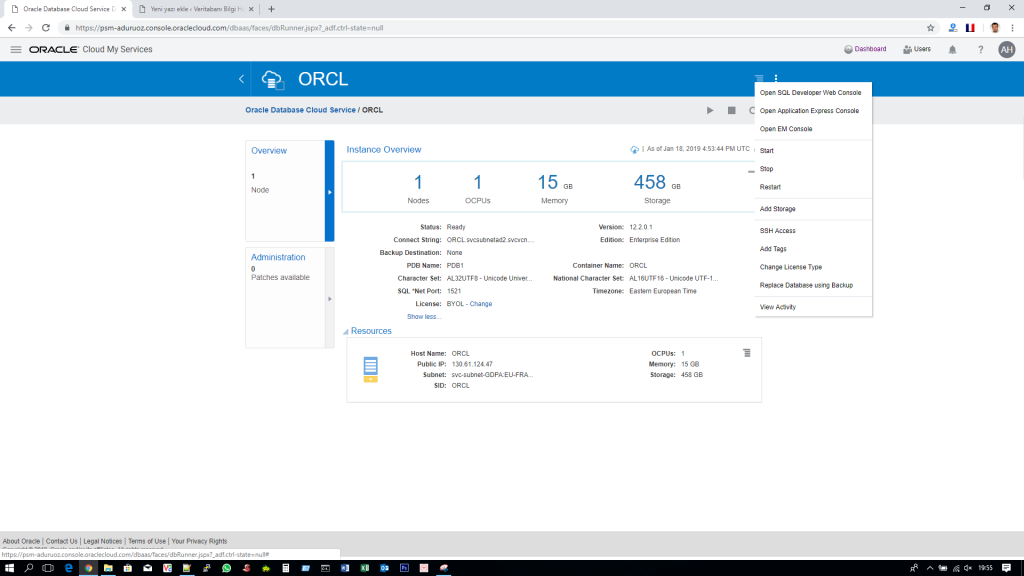Open Windows taskbar search
Screen dimensions: 1024x576
[29, 568]
